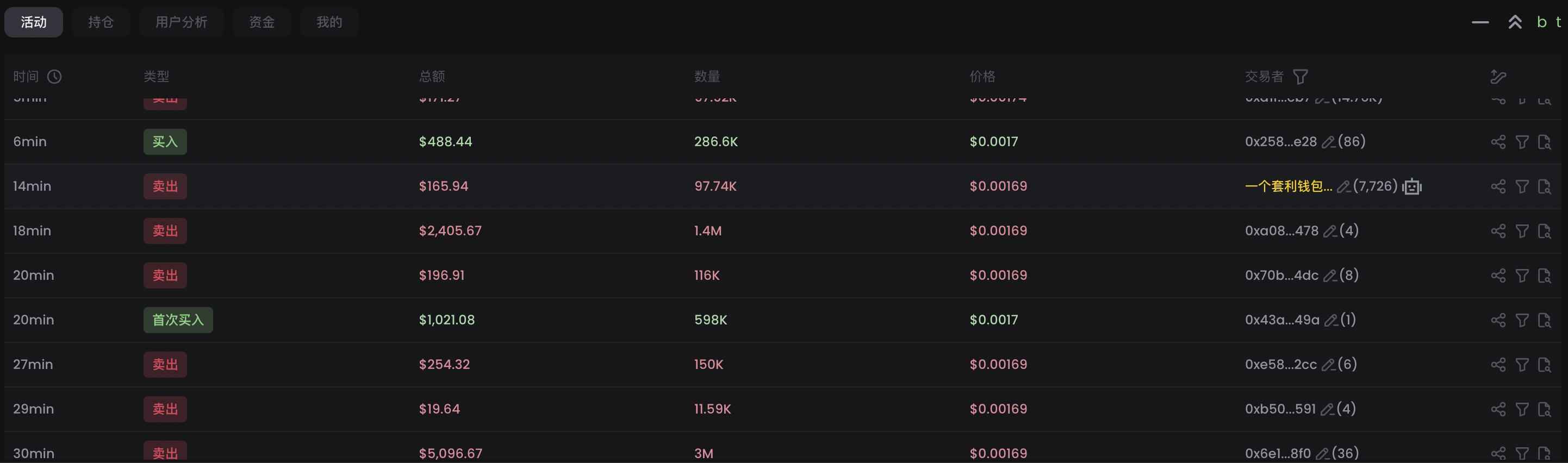The height and width of the screenshot is (463, 1568).
Task: Toggle the chart-marker icon in the table header
Action: [1498, 77]
